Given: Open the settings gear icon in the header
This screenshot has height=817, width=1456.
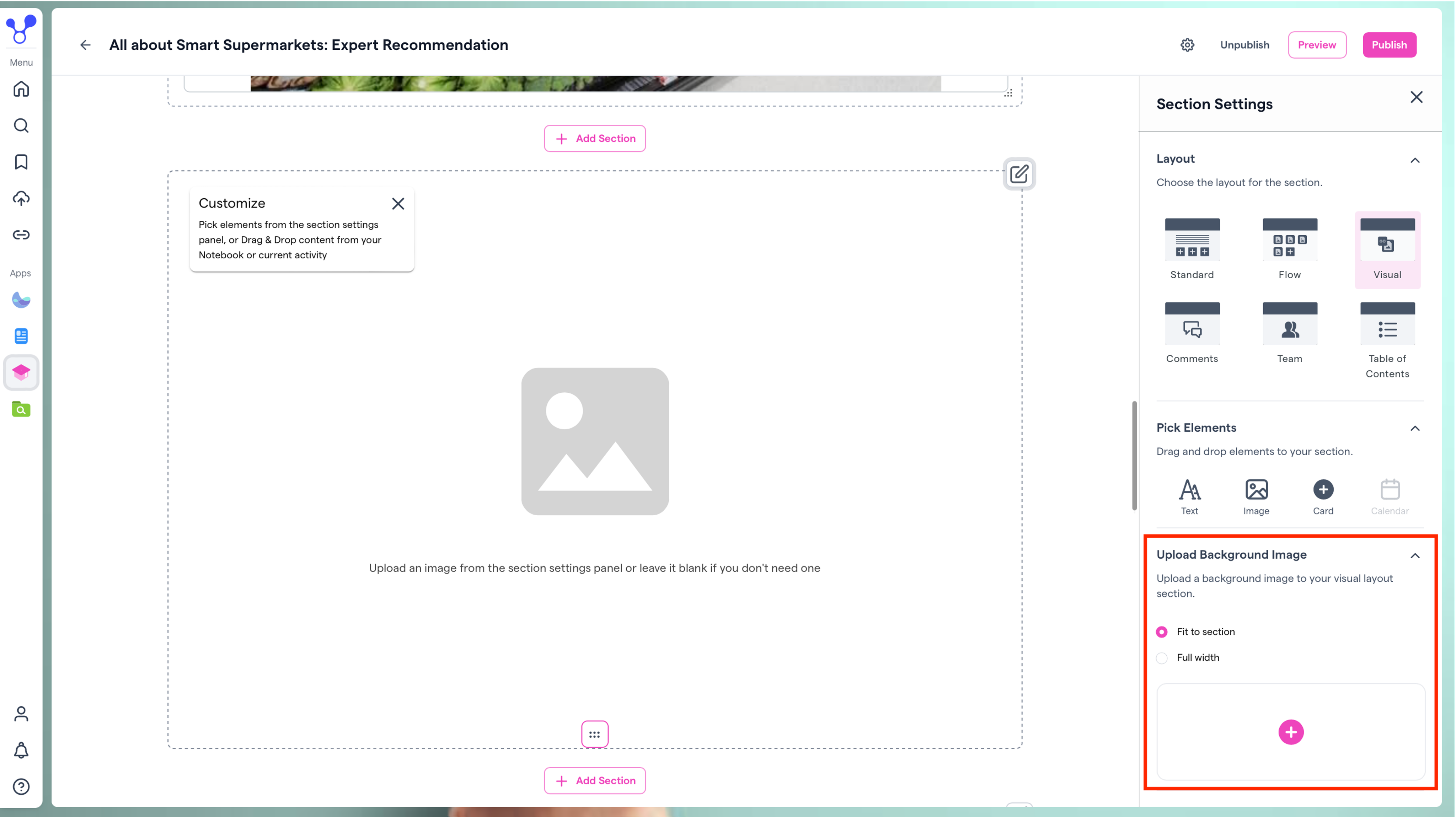Looking at the screenshot, I should click(x=1188, y=45).
